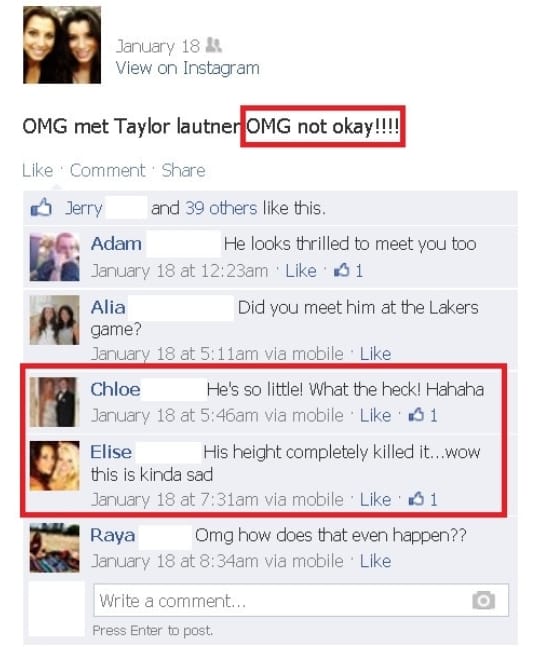Click the January 18 post date
The image size is (540, 647).
158,46
